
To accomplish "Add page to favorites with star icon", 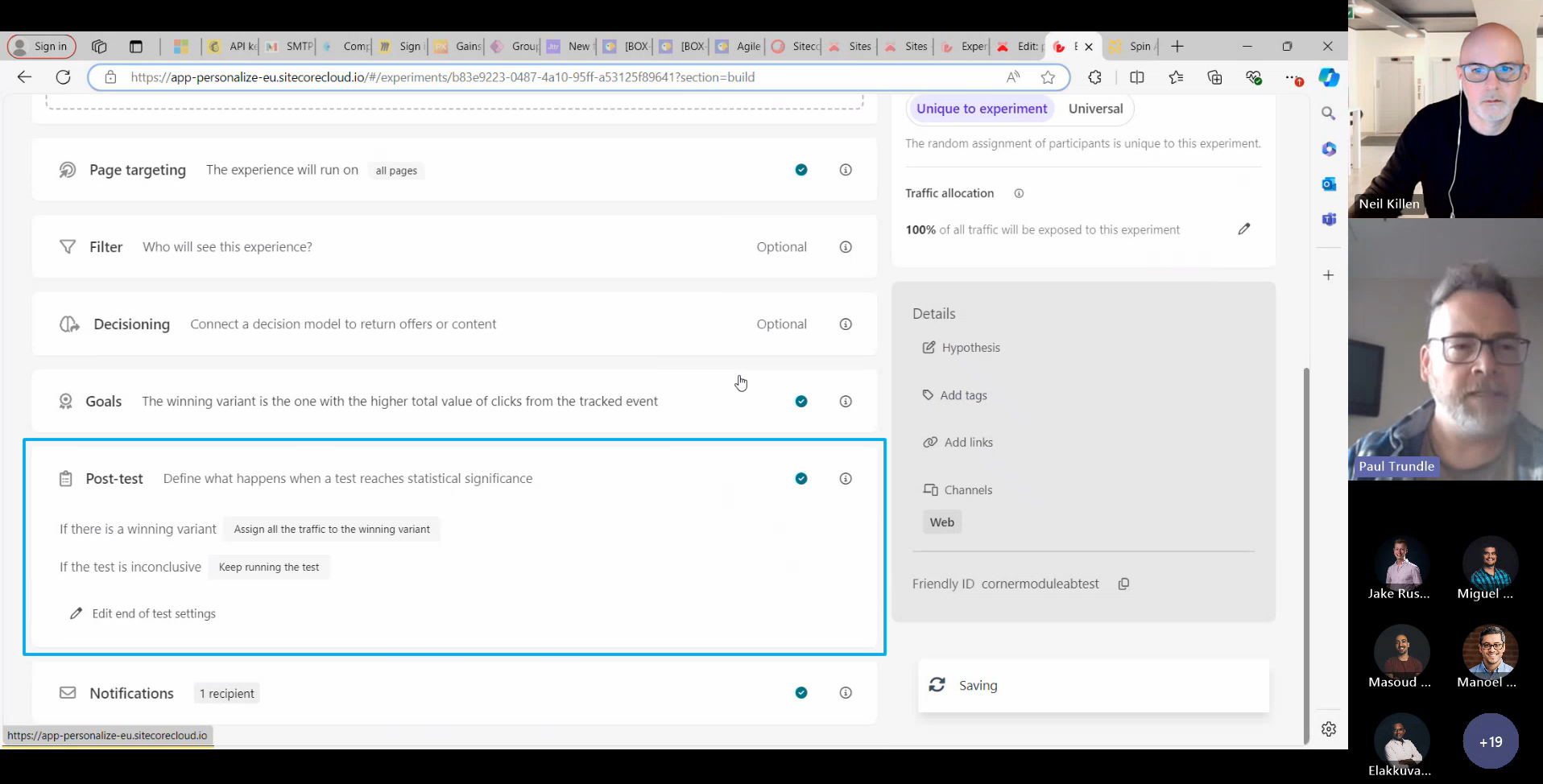I will pos(1047,77).
